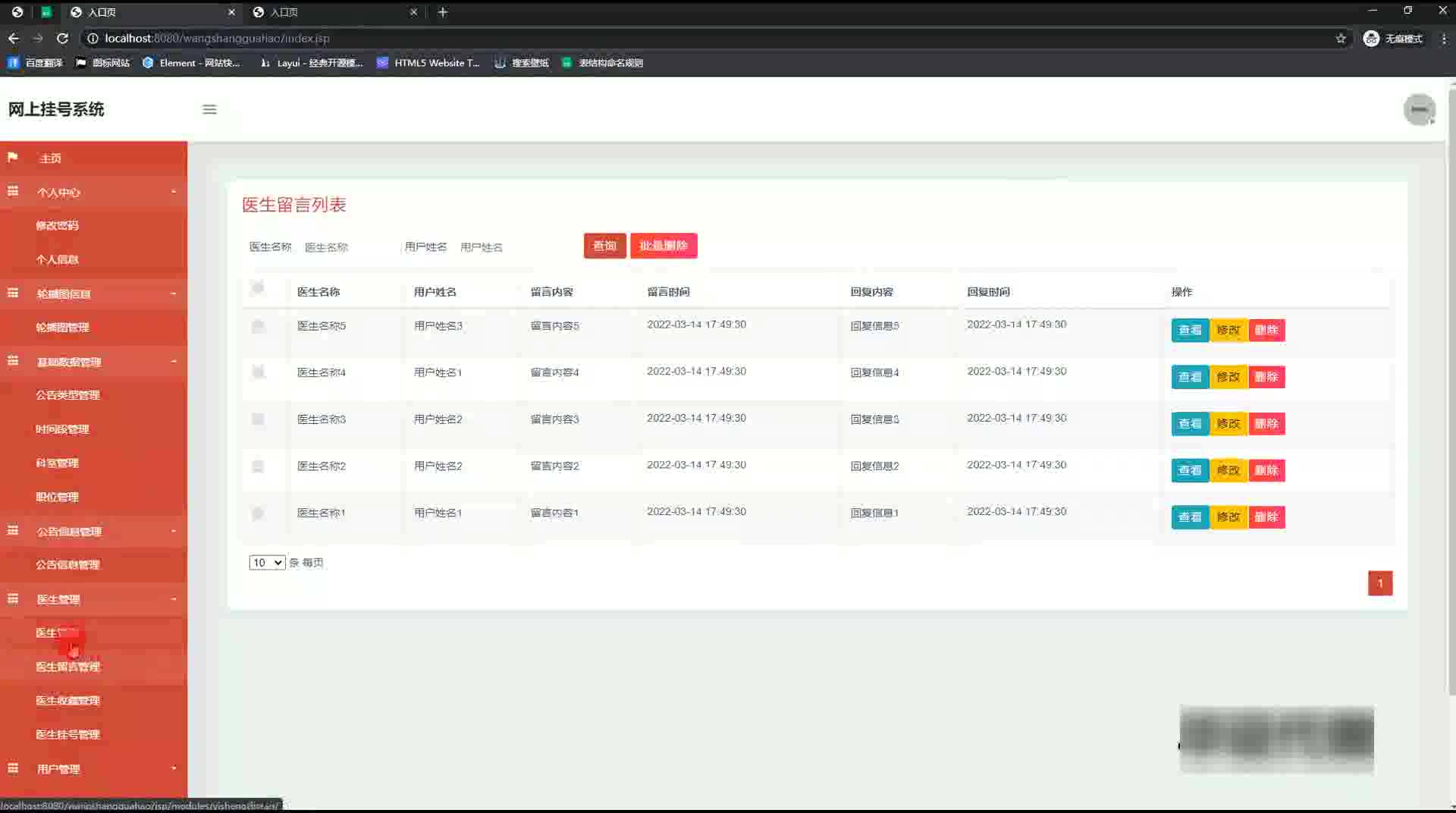
Task: Reload the page with refresh icon
Action: click(63, 38)
